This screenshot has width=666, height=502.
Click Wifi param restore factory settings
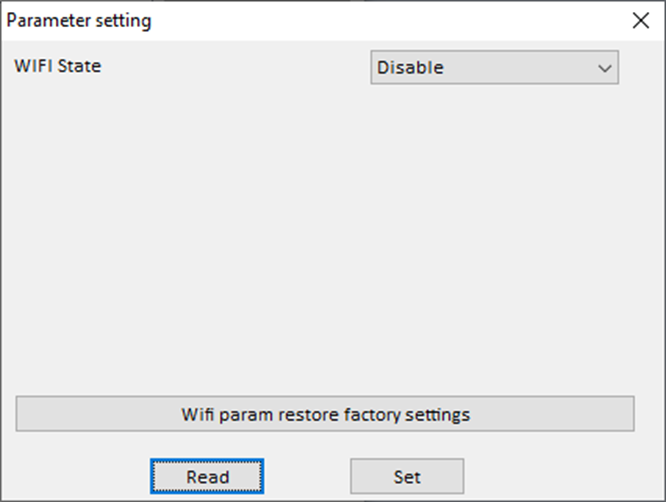click(x=325, y=414)
